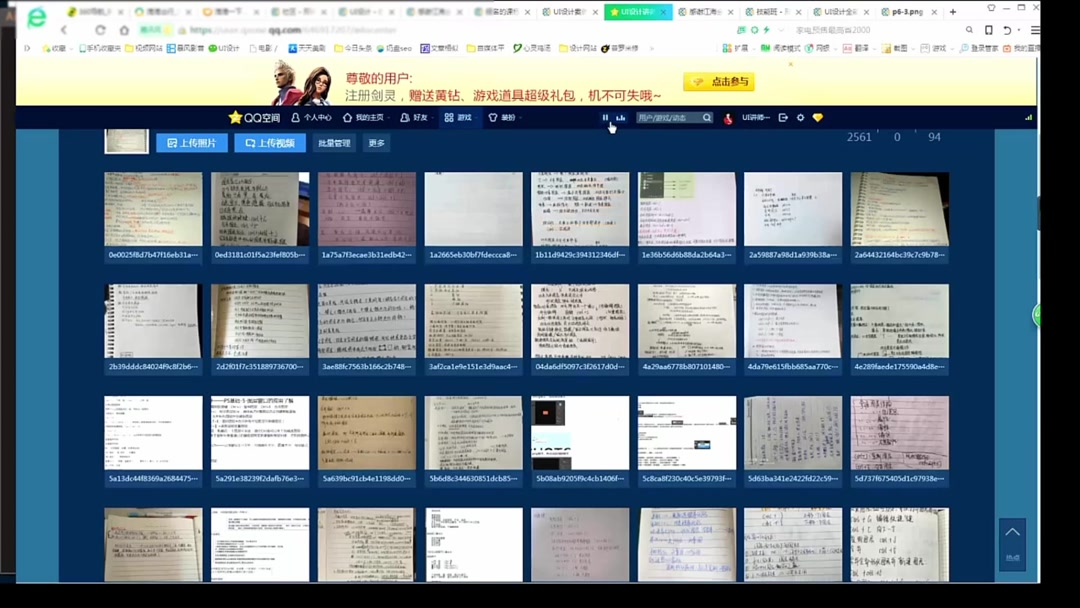The height and width of the screenshot is (608, 1080).
Task: Click the QQ空间 home logo icon
Action: (x=233, y=117)
